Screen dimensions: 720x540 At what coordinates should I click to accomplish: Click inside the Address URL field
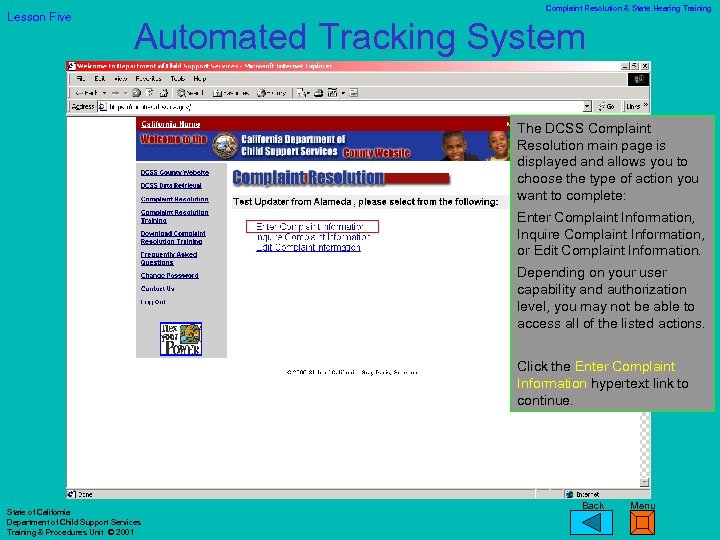point(344,107)
